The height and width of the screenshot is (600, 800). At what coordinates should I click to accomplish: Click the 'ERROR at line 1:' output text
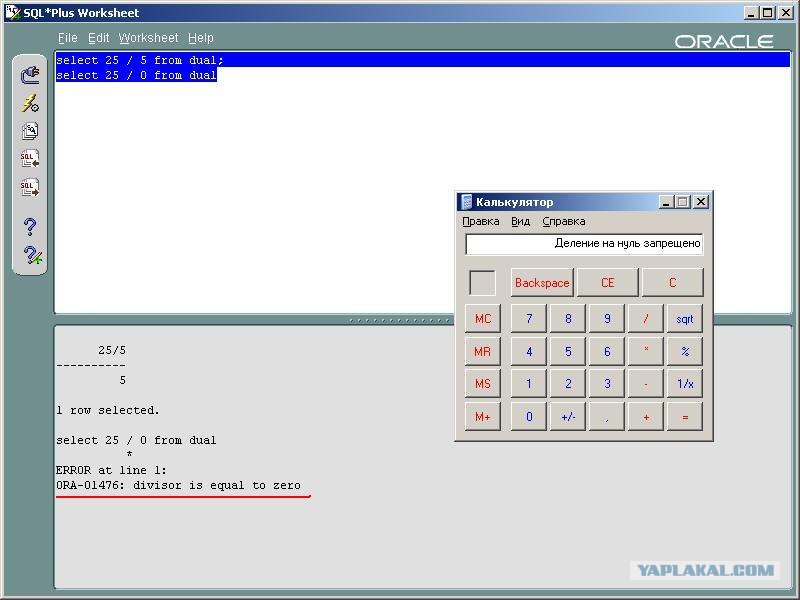point(111,470)
